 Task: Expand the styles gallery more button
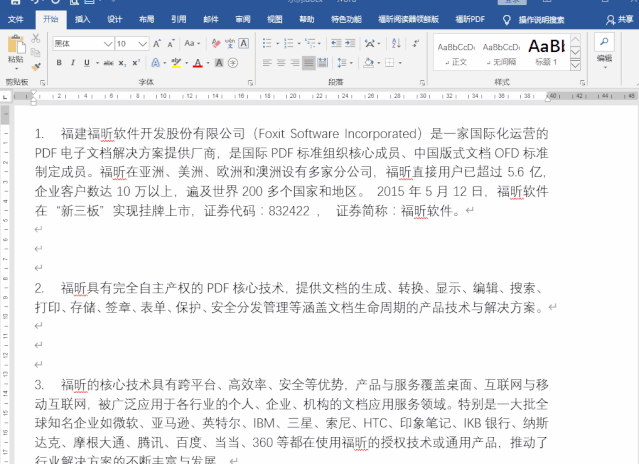click(575, 66)
